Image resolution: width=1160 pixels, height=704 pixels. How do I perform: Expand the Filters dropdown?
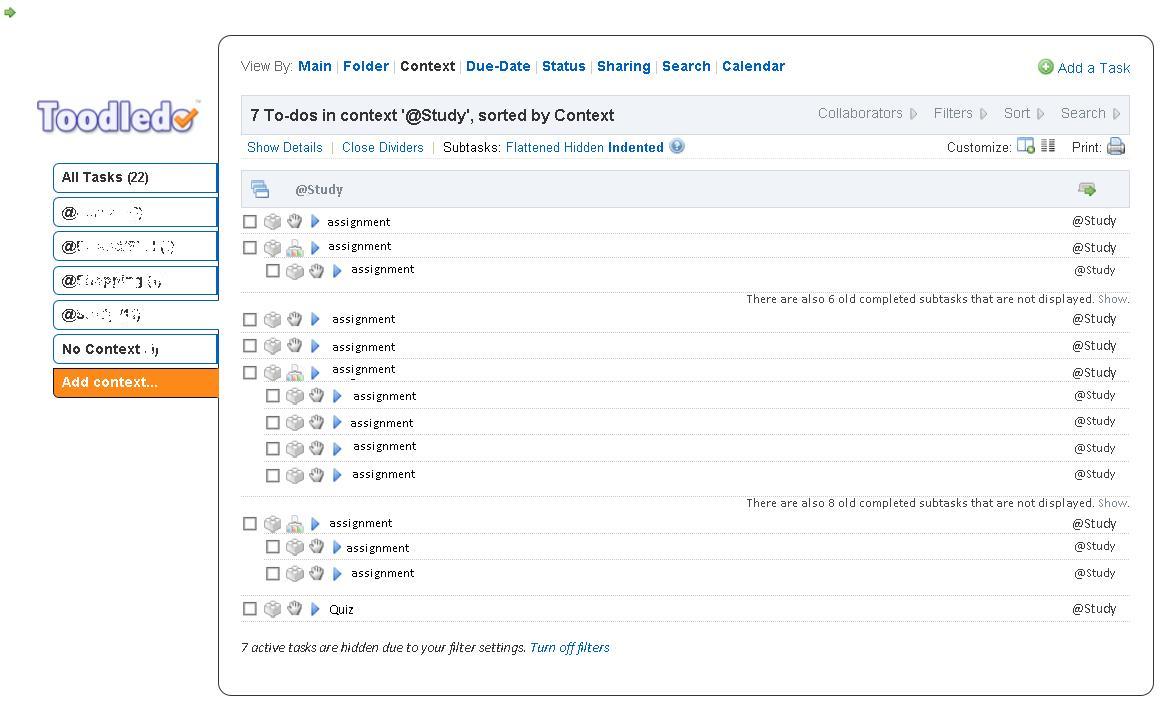click(959, 114)
